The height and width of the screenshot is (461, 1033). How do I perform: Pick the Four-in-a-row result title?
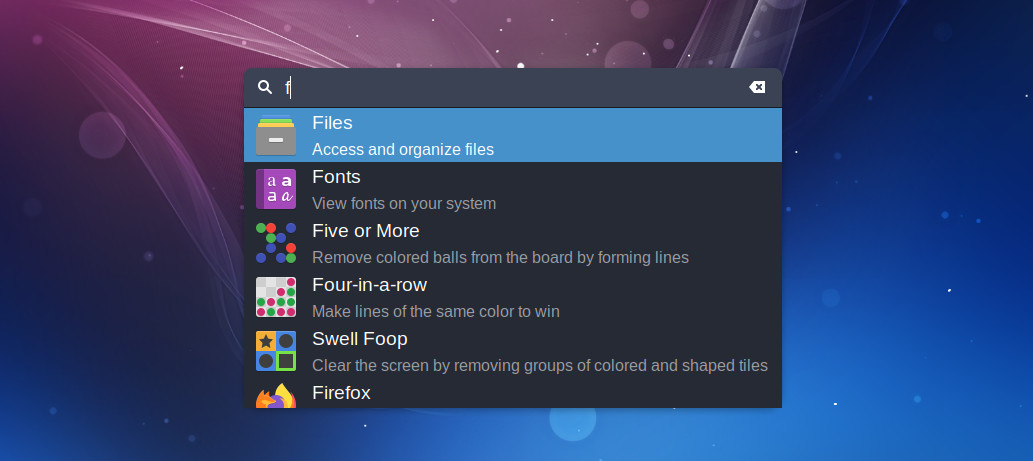pos(370,285)
